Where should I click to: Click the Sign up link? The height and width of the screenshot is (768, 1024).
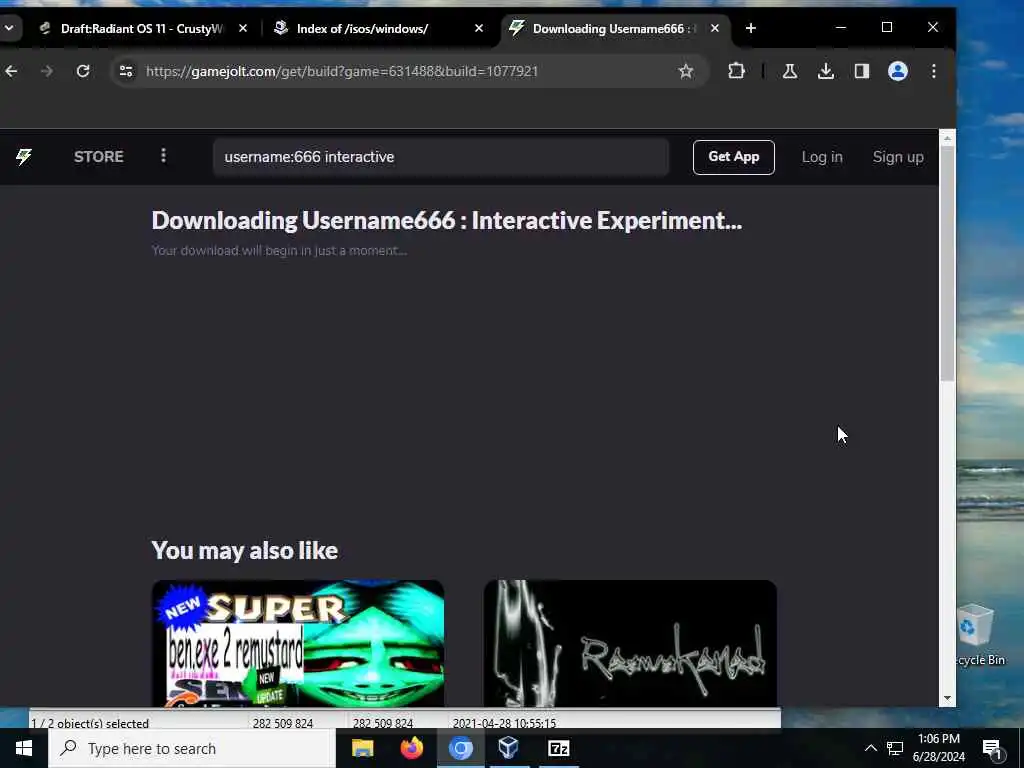pos(898,157)
